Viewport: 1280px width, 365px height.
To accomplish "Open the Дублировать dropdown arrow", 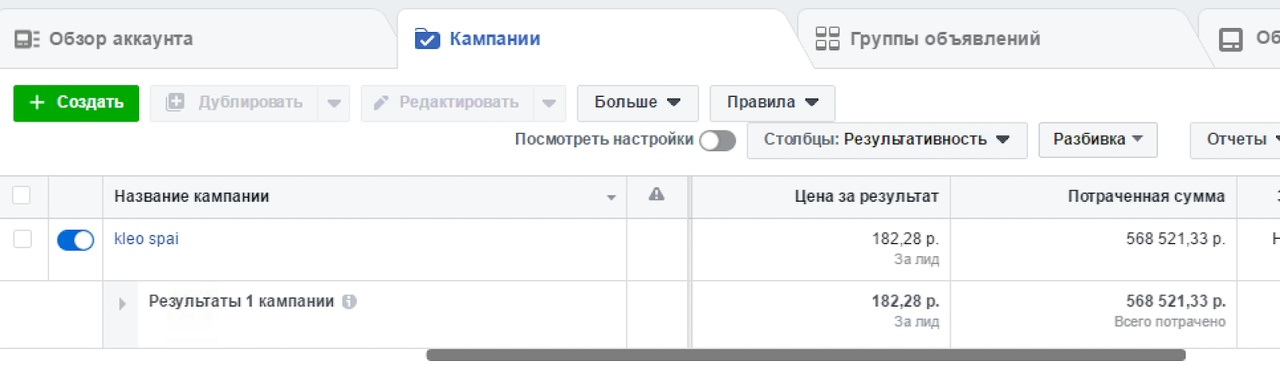I will (334, 103).
